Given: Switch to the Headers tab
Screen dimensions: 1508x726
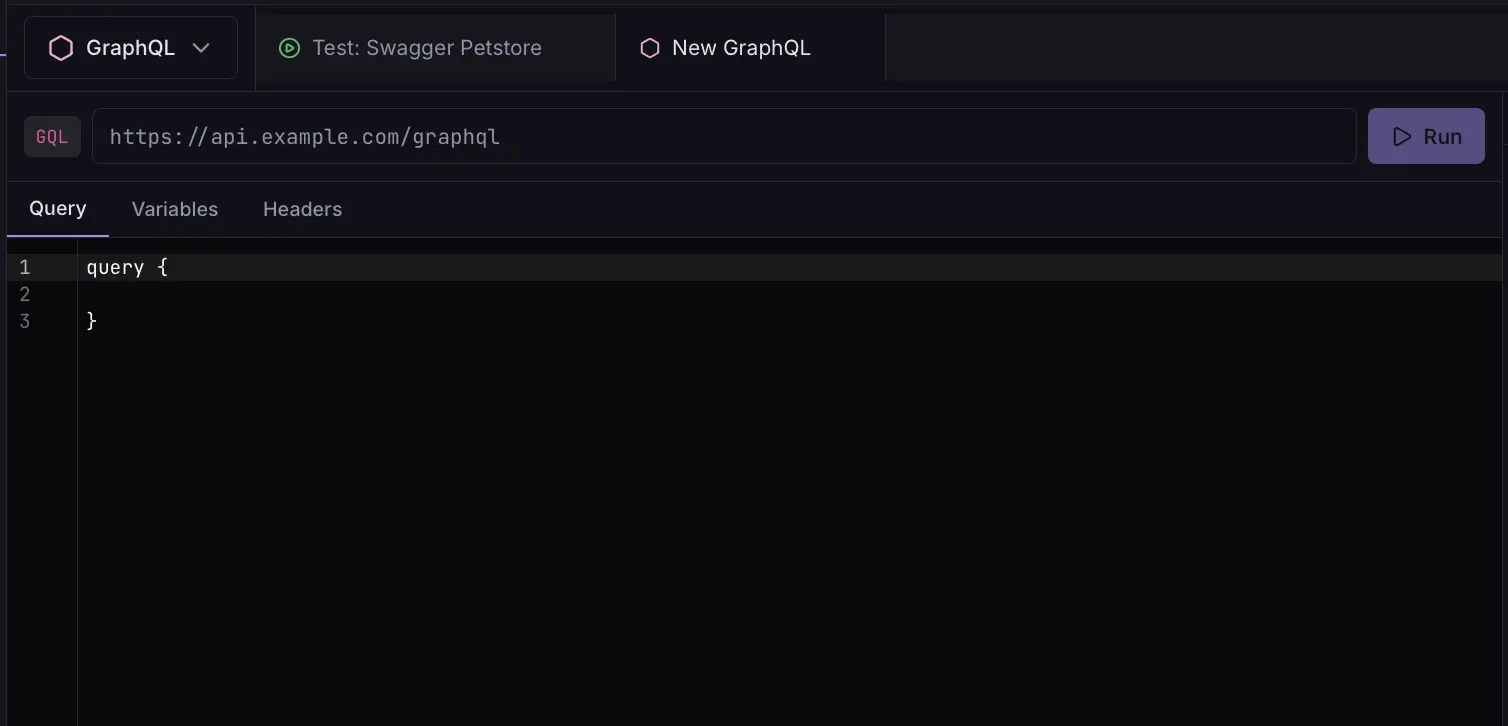Looking at the screenshot, I should [x=302, y=209].
